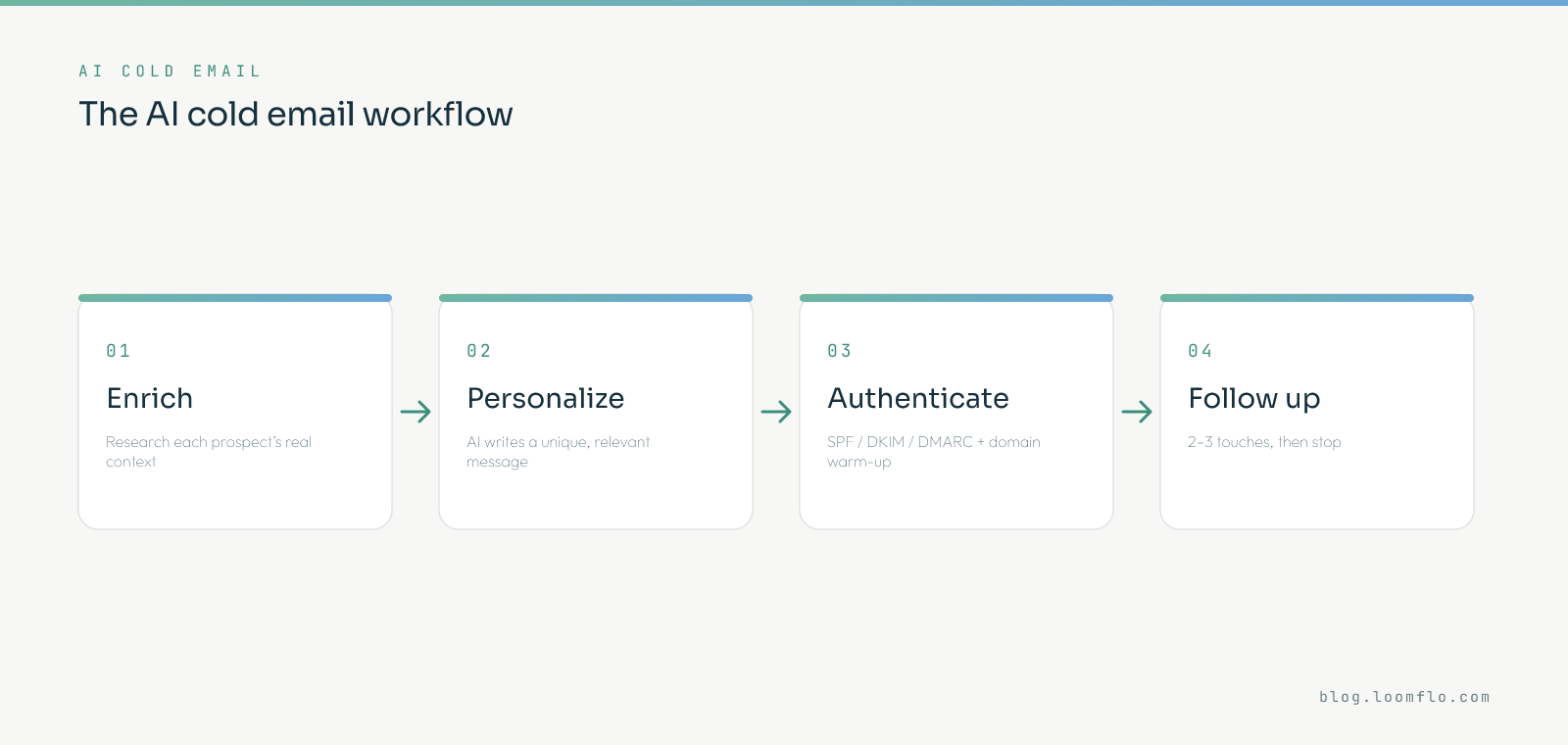Click the Enrich card heading
1568x745 pixels.
coord(150,398)
